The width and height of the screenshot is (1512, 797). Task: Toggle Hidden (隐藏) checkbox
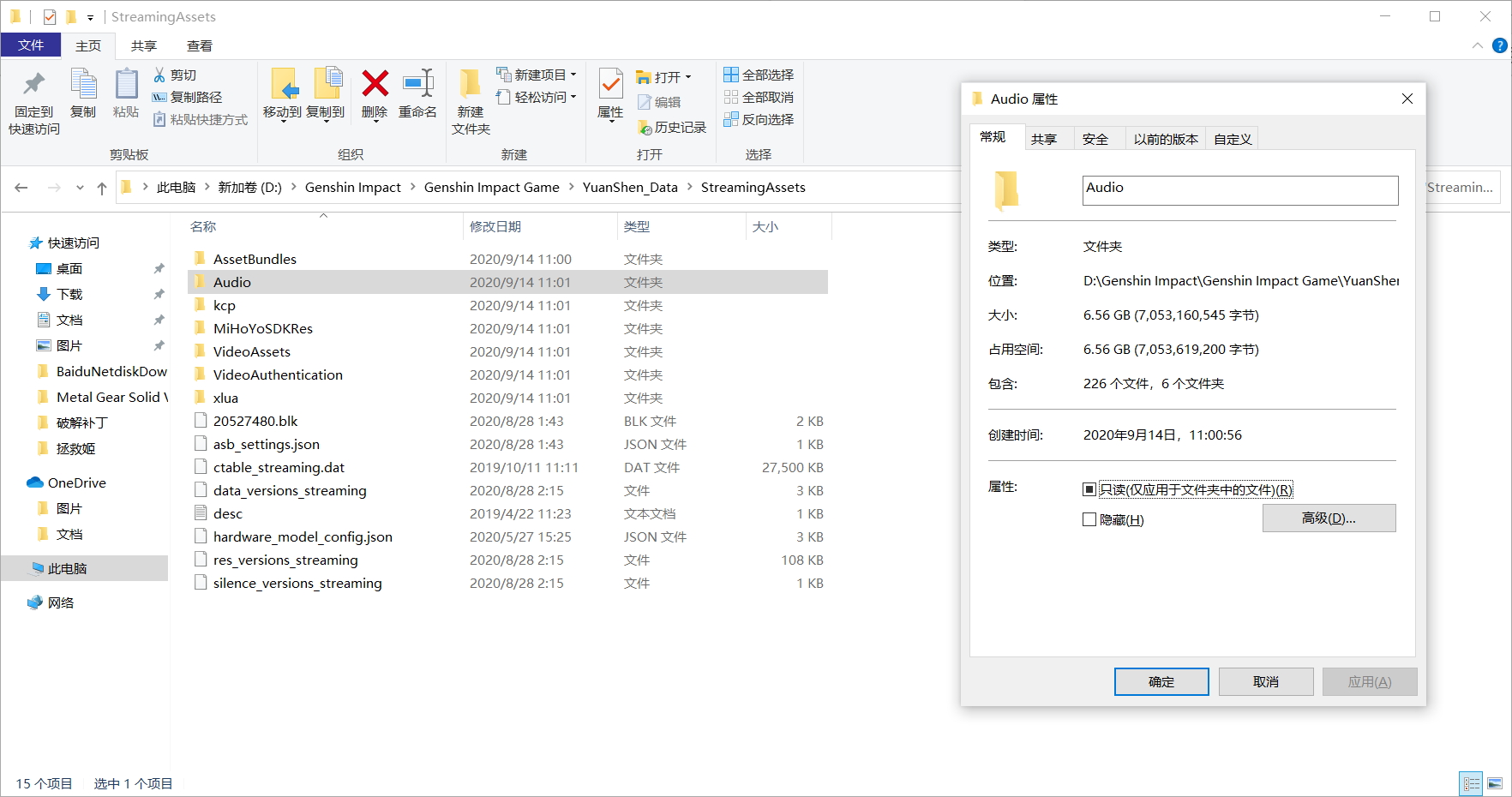pyautogui.click(x=1089, y=519)
